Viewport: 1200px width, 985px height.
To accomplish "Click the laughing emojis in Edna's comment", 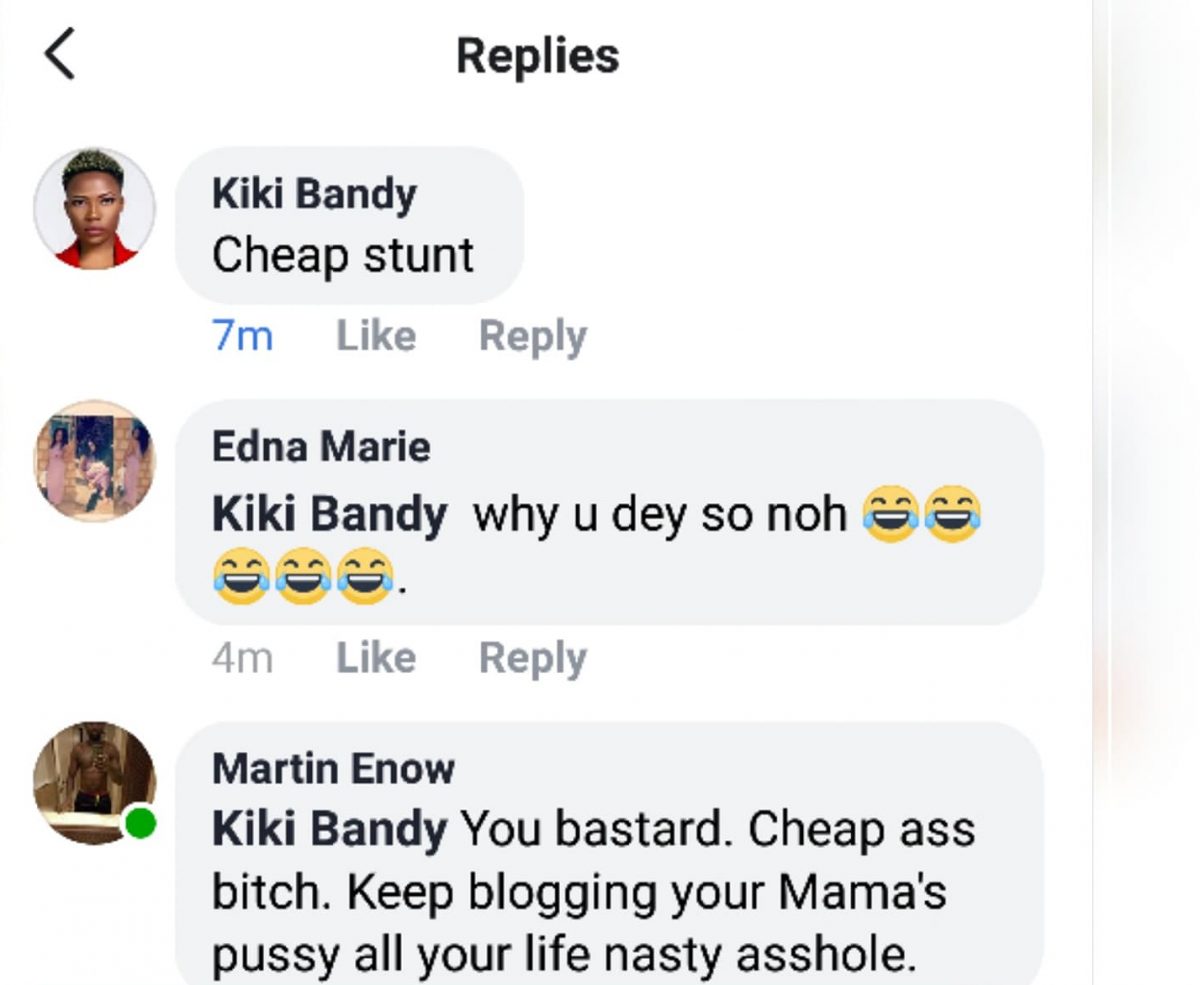I will pyautogui.click(x=302, y=577).
